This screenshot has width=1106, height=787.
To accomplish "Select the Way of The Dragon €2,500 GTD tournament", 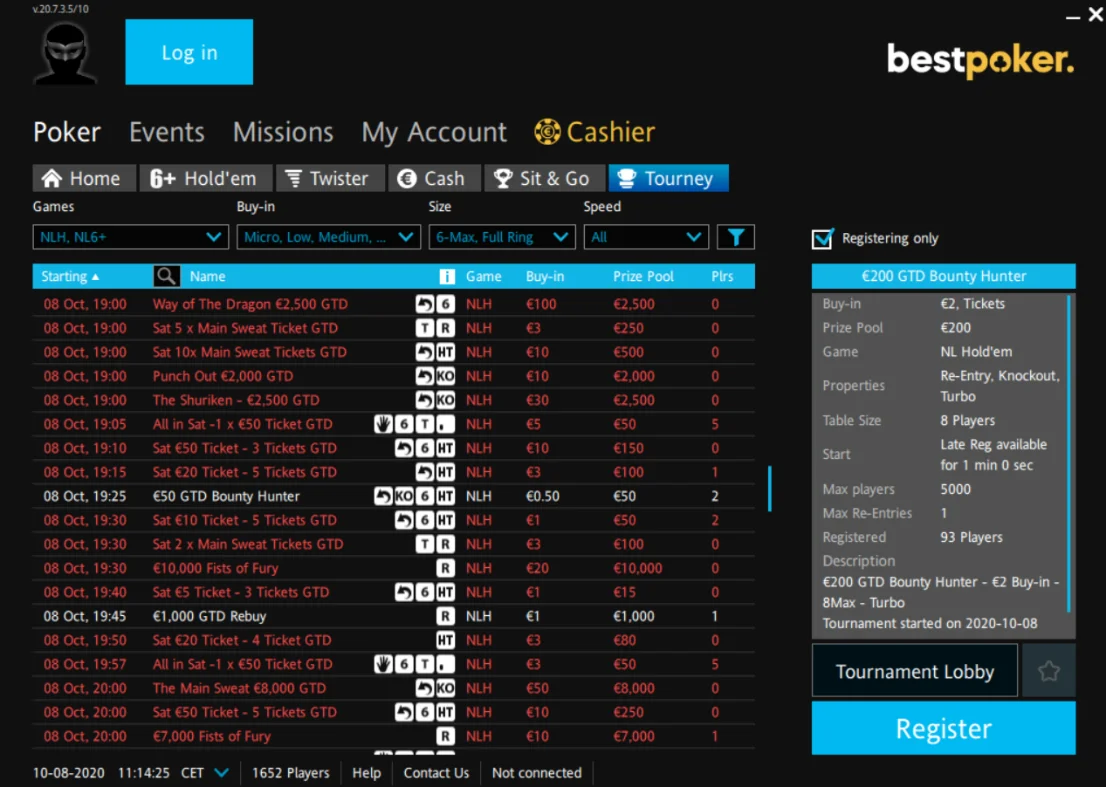I will (x=394, y=305).
